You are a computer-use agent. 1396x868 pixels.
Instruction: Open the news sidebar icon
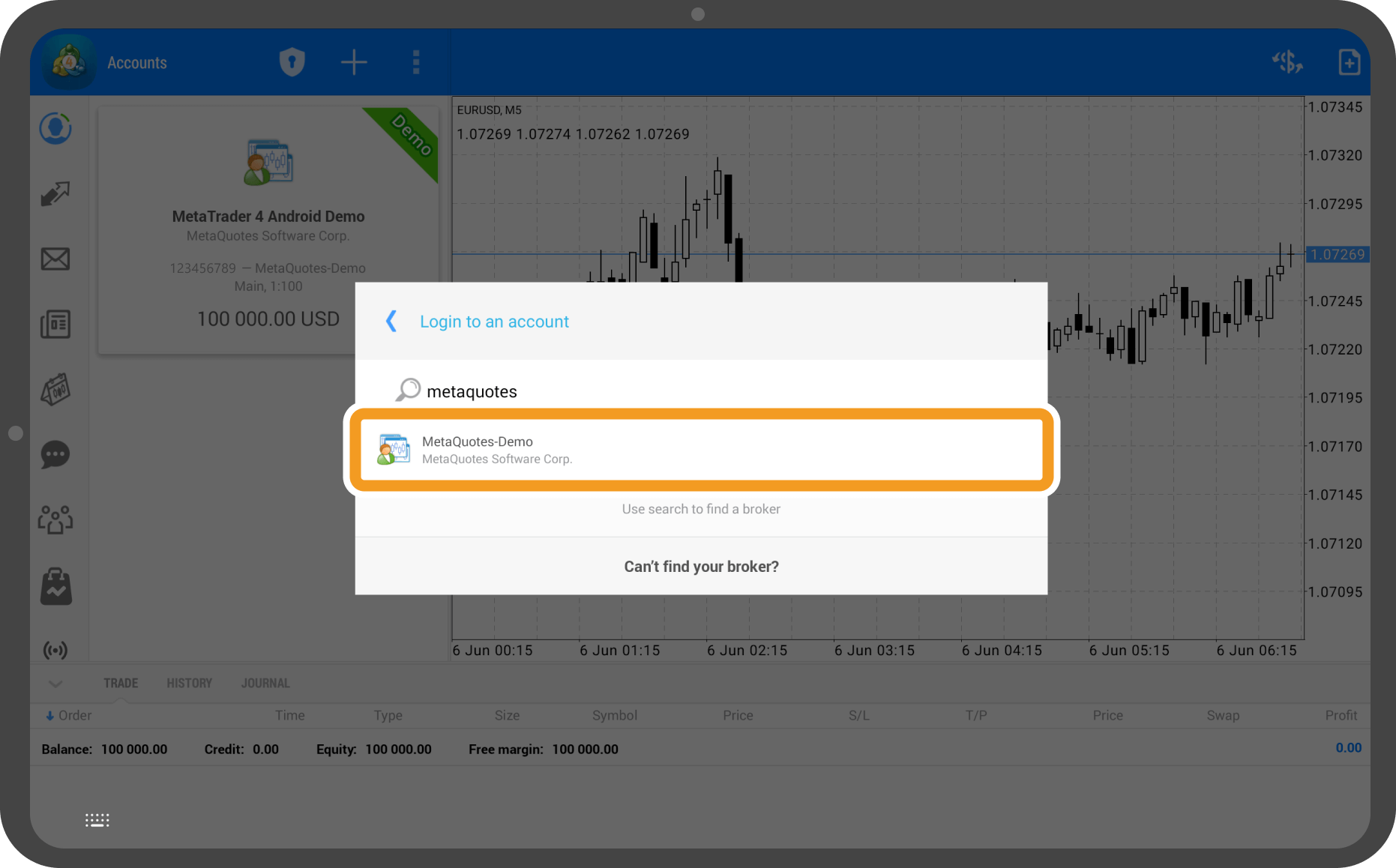click(55, 324)
